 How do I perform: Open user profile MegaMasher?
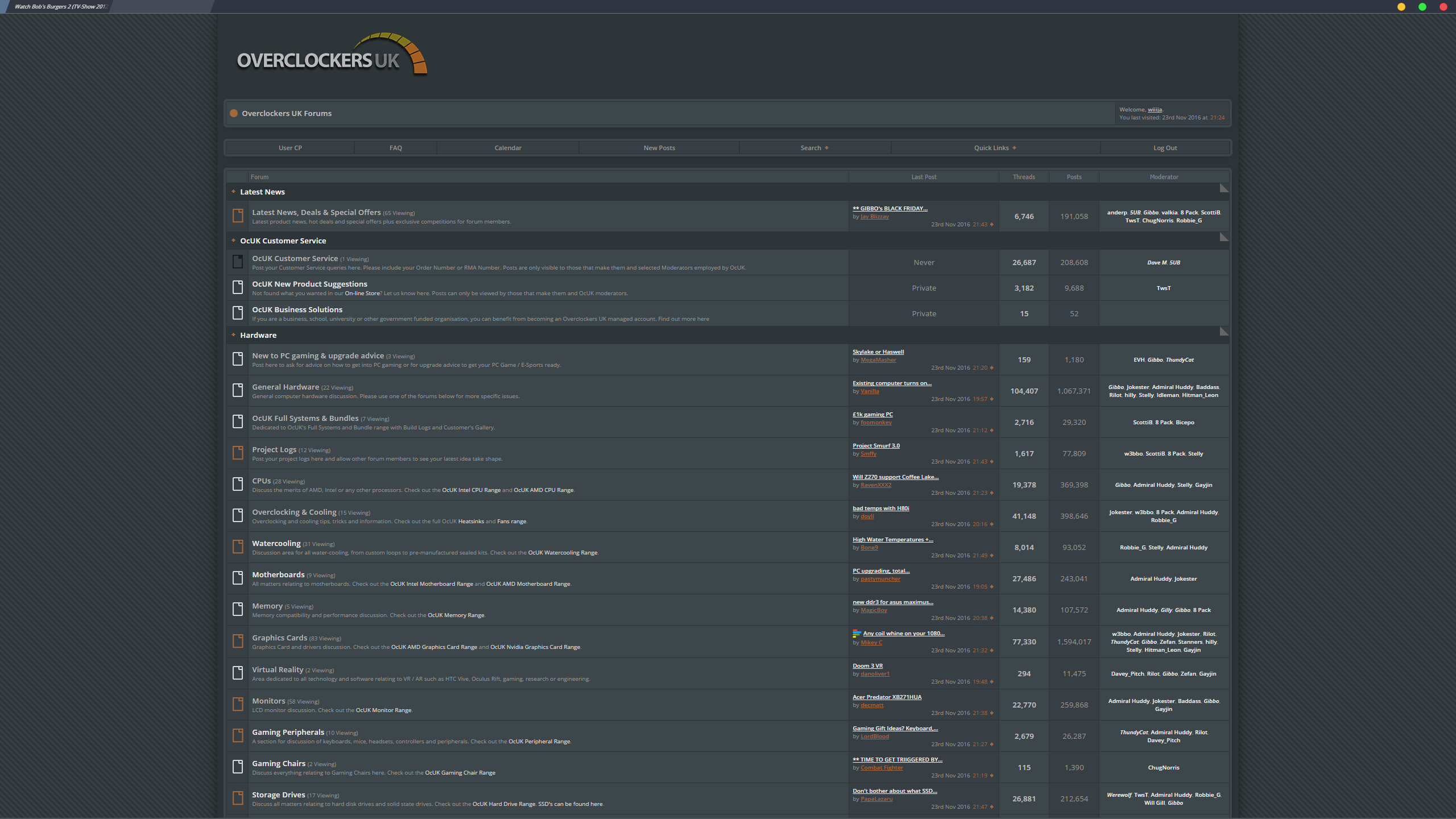(x=878, y=360)
